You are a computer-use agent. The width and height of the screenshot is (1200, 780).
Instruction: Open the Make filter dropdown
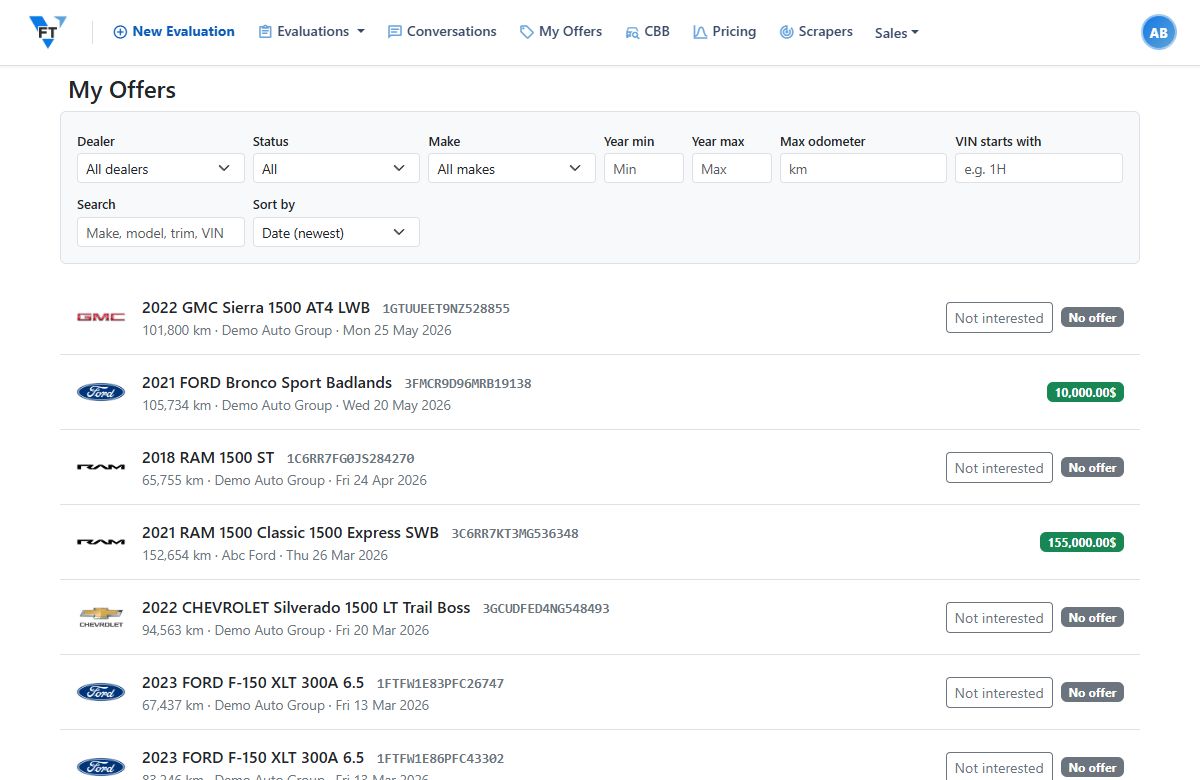[x=512, y=168]
